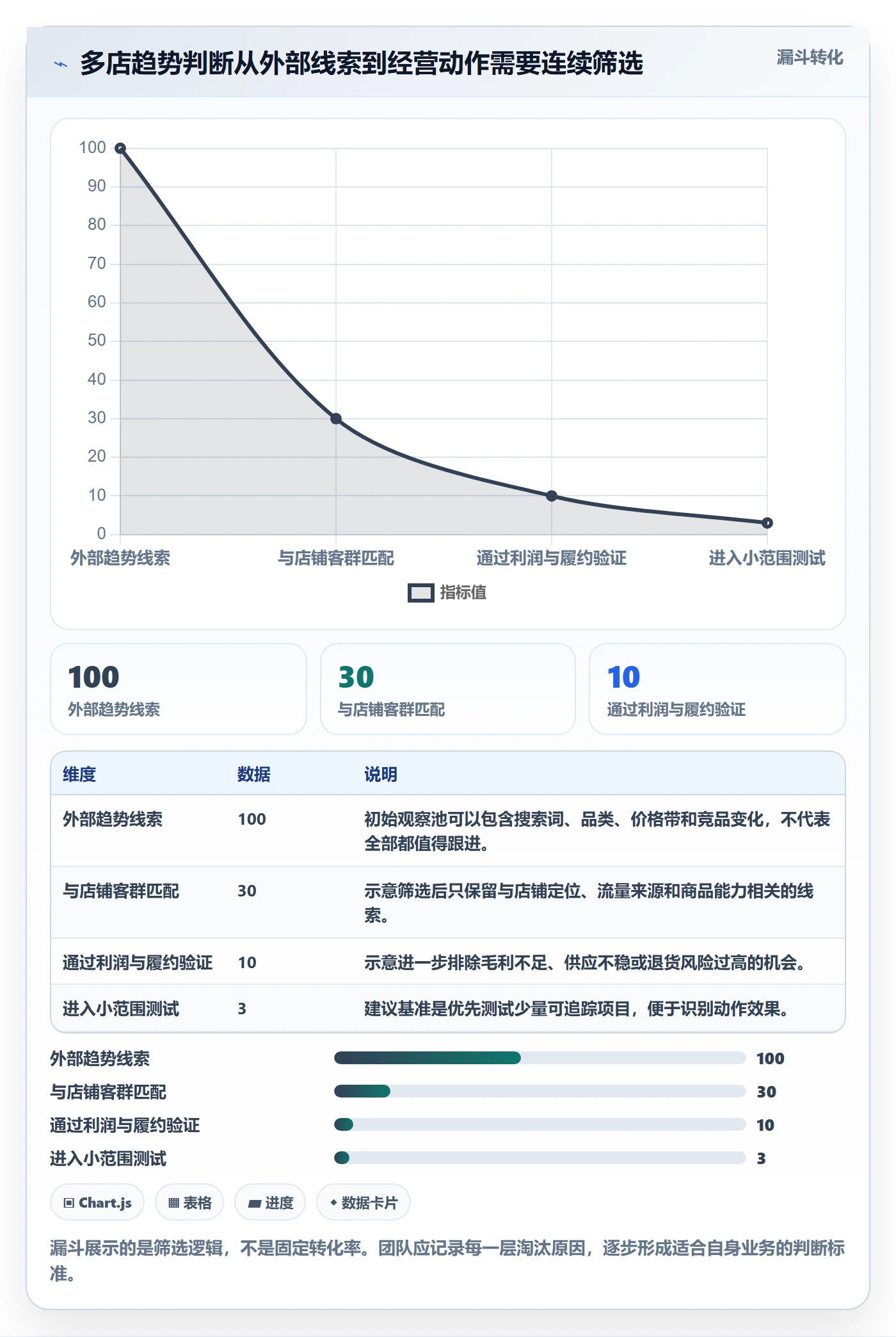
Task: Click table value 3 in 数据 column
Action: (x=242, y=1009)
